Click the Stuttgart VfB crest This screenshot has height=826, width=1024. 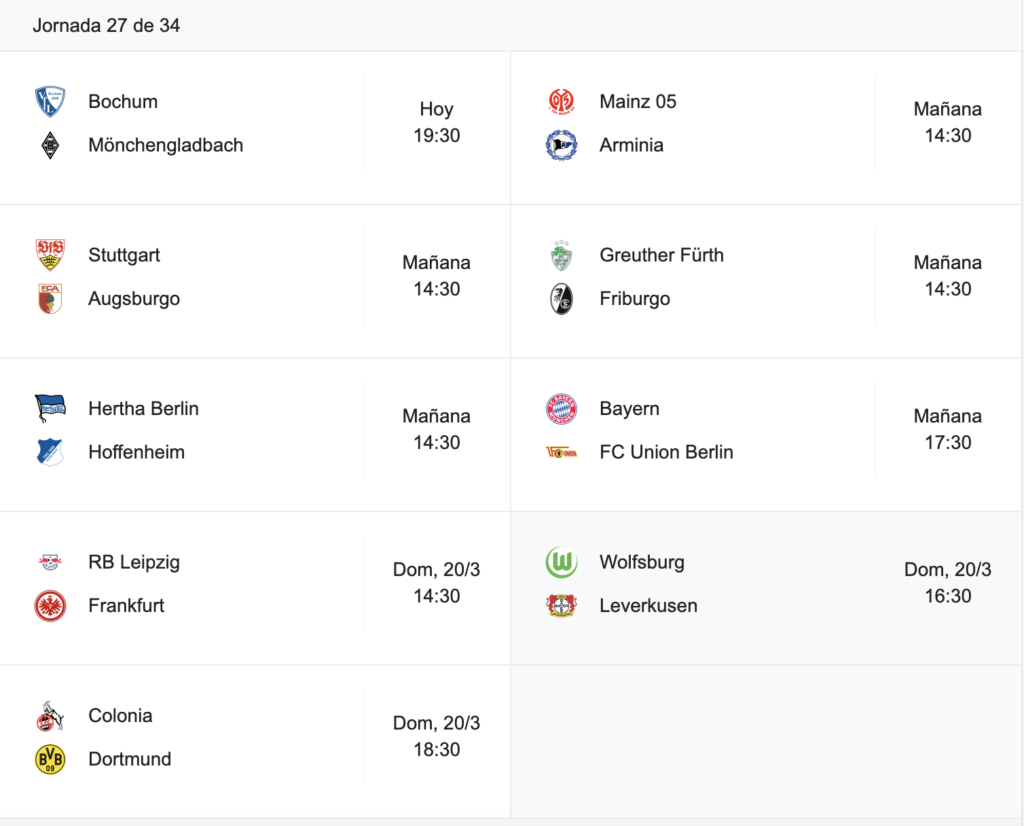tap(50, 255)
